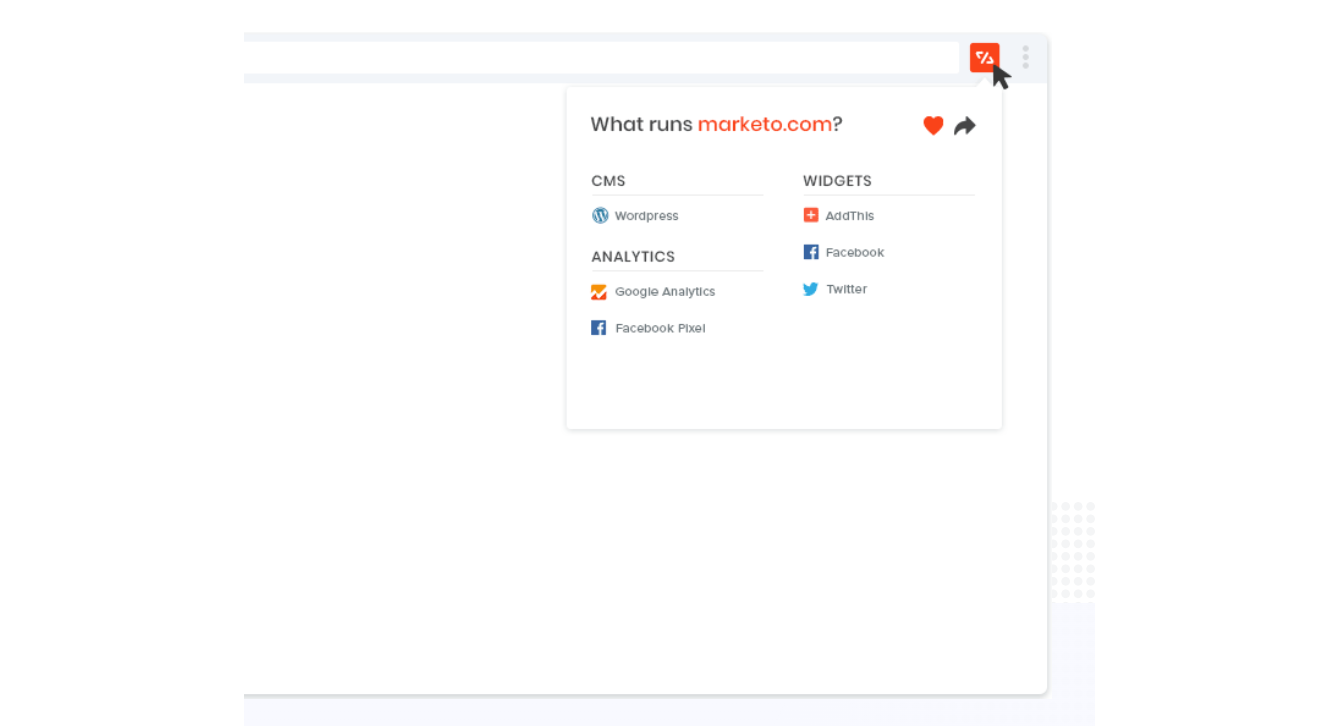Screen dimensions: 1339x726
Task: Open the marketo.com link in the header
Action: [x=765, y=124]
